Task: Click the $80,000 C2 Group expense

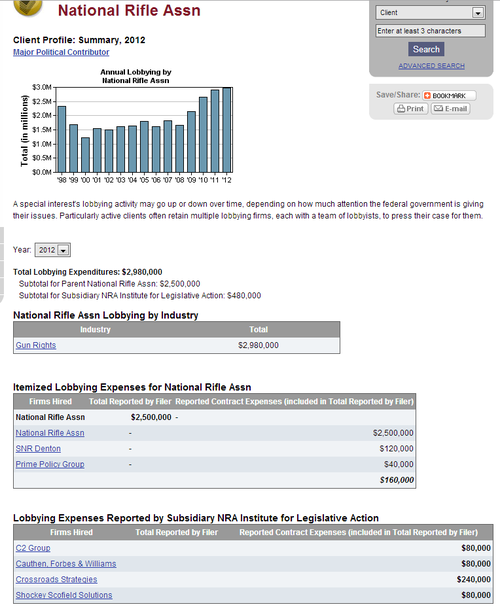Action: (x=476, y=548)
